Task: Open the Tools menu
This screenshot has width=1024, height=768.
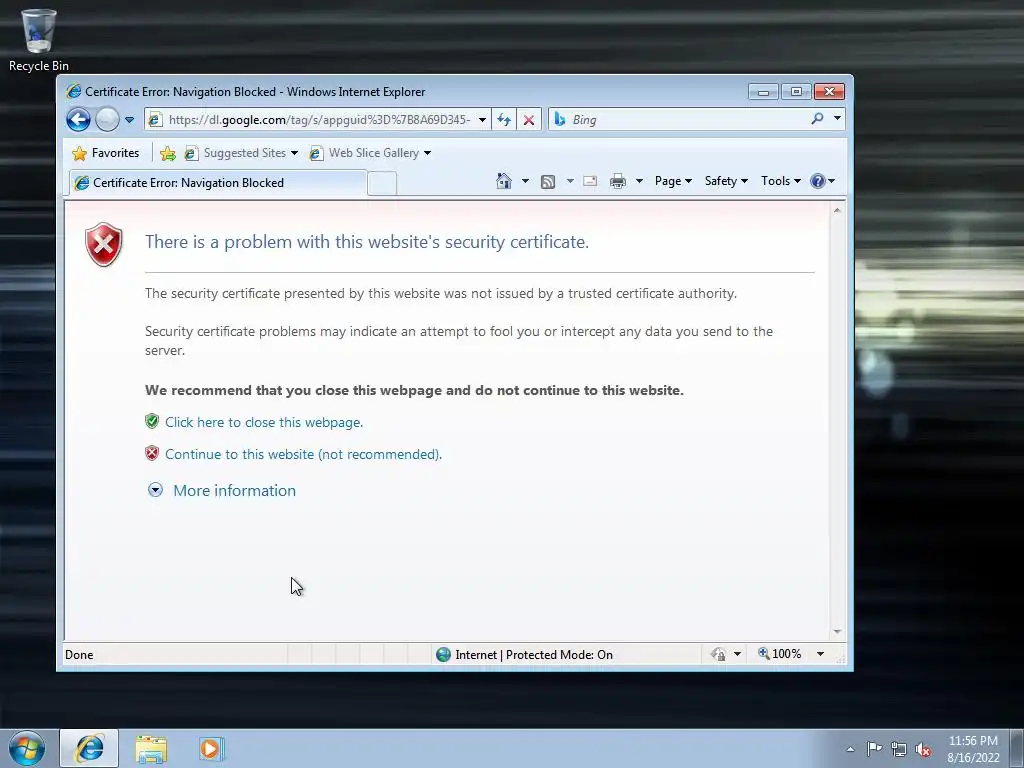Action: click(780, 181)
